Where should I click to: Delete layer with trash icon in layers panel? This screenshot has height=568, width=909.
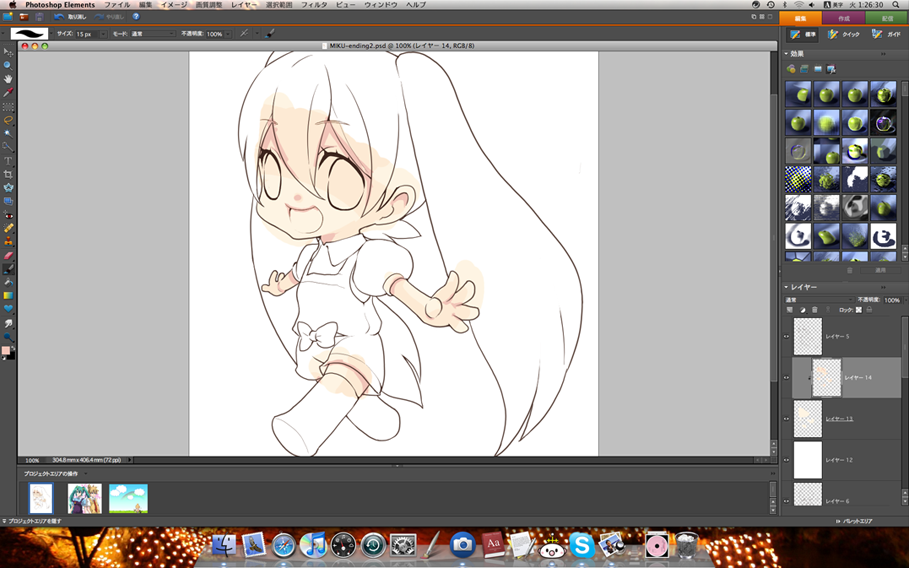(815, 310)
